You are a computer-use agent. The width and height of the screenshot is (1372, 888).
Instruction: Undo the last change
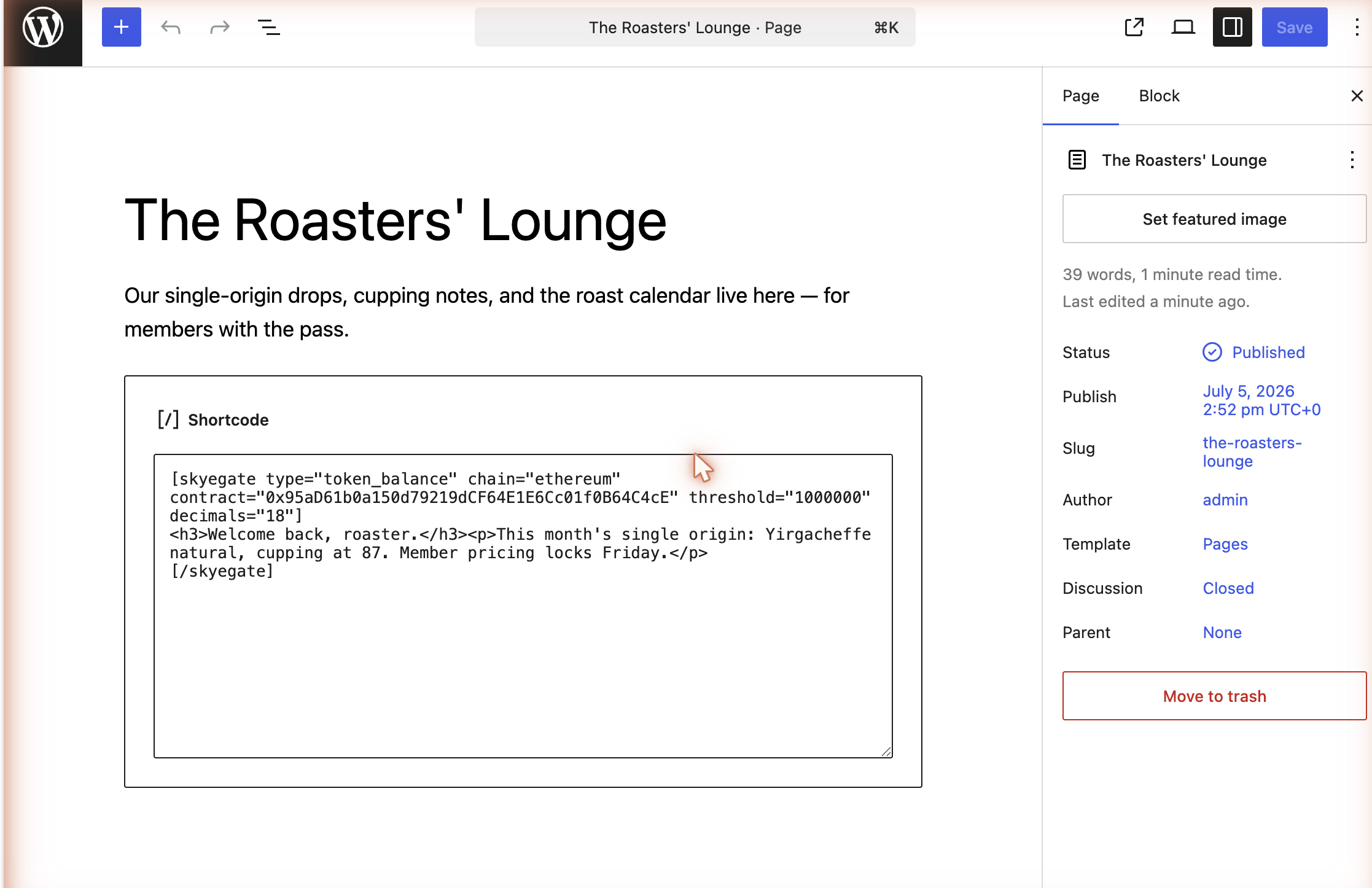171,27
